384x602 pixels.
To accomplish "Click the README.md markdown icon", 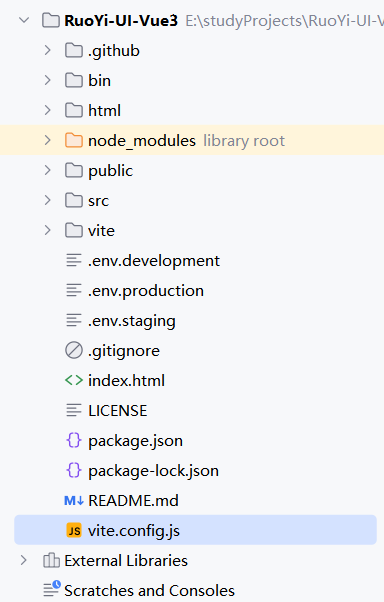I will [74, 501].
